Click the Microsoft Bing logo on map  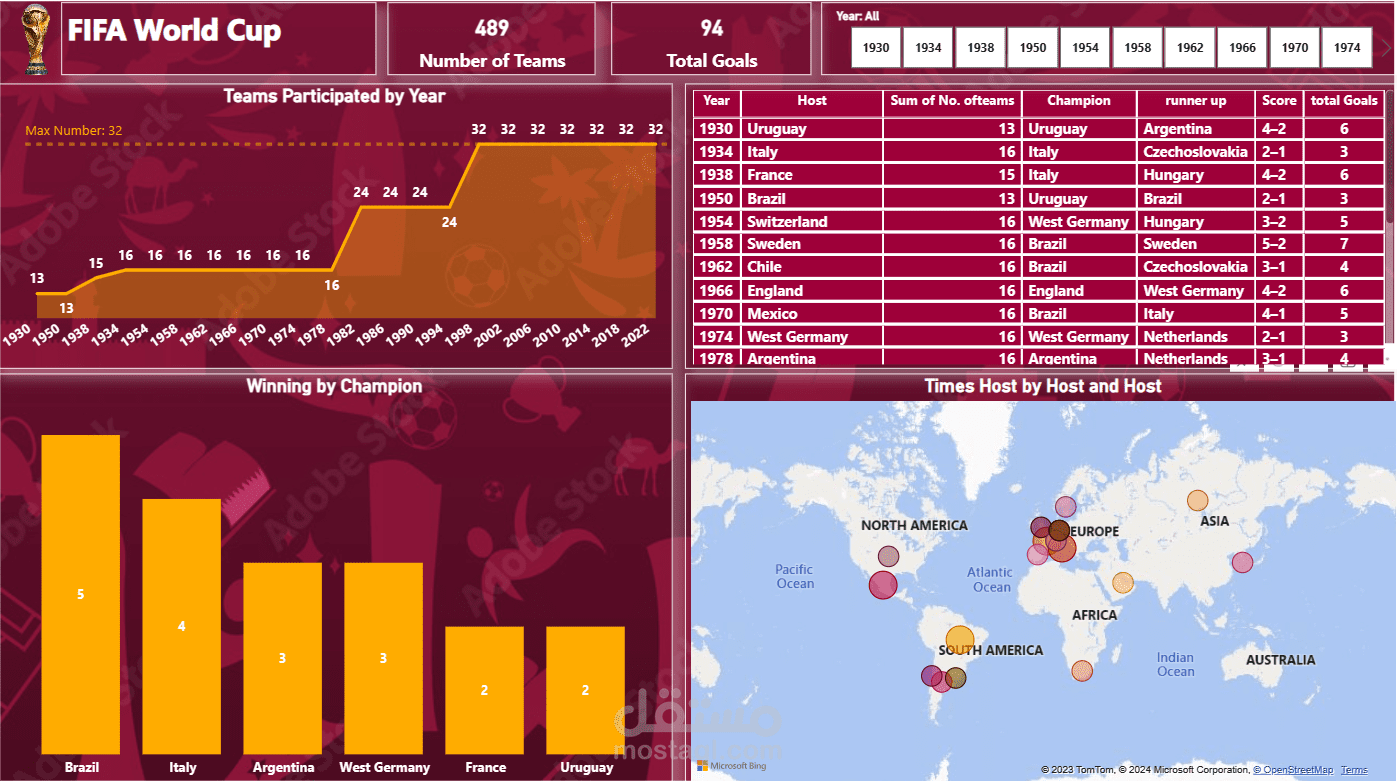tap(731, 765)
